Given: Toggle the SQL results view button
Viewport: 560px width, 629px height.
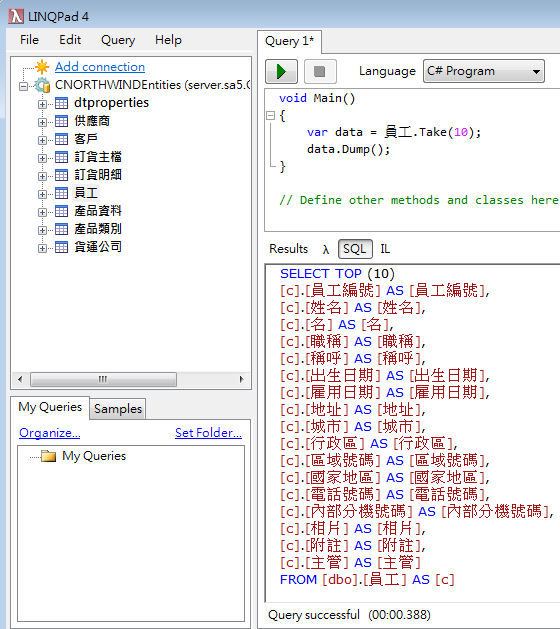Looking at the screenshot, I should pyautogui.click(x=355, y=249).
